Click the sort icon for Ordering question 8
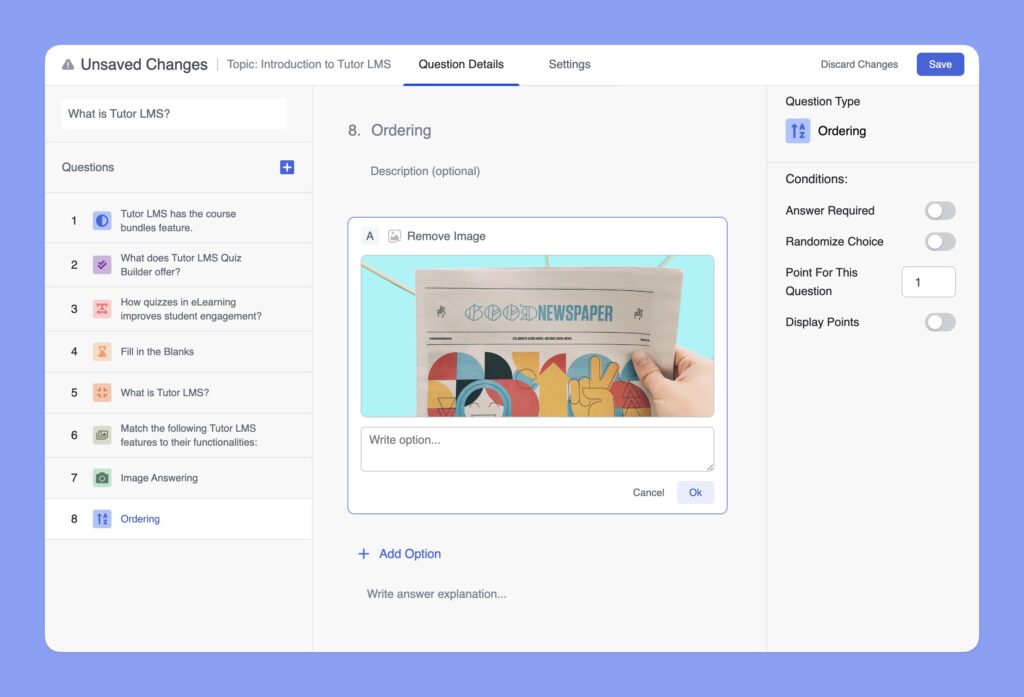1024x697 pixels. [102, 519]
